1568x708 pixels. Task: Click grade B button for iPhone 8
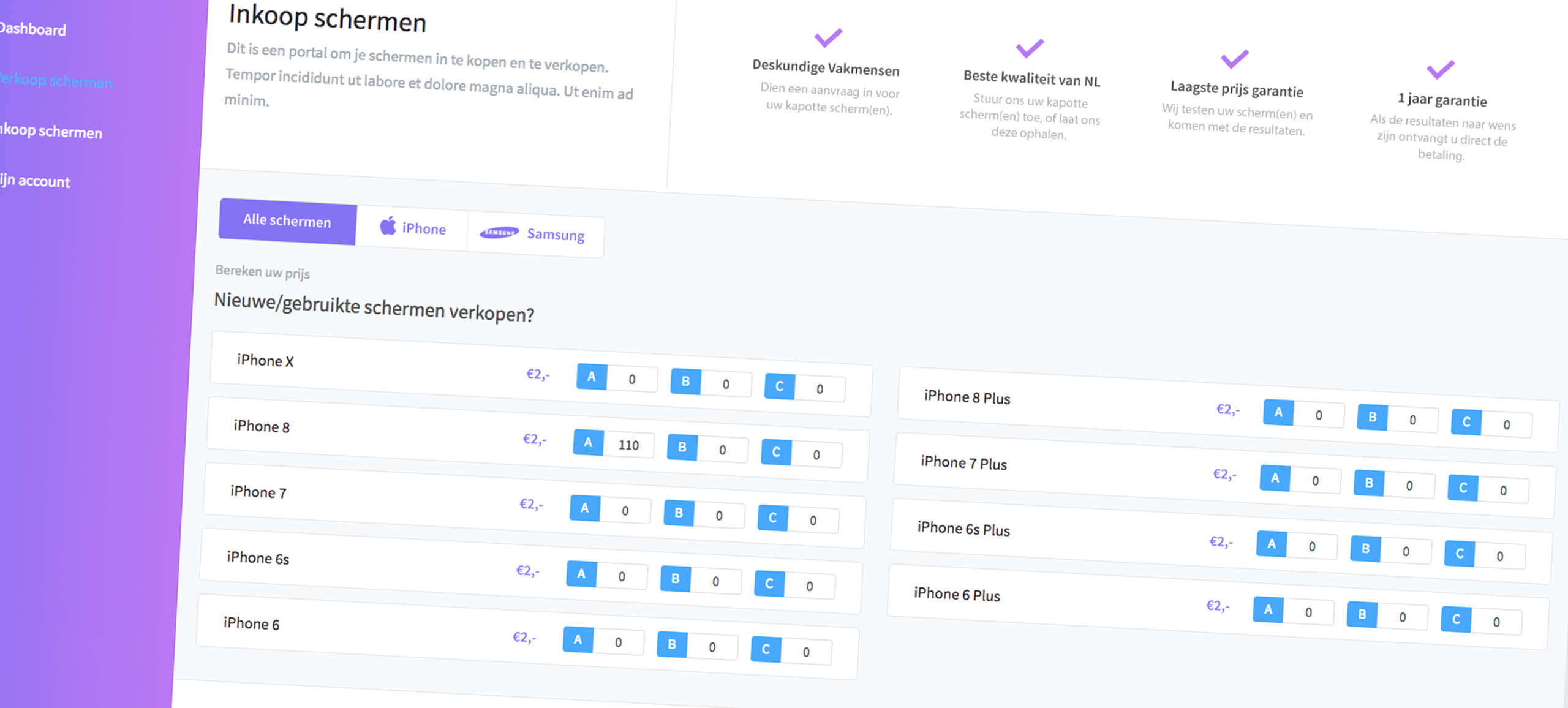tap(682, 446)
